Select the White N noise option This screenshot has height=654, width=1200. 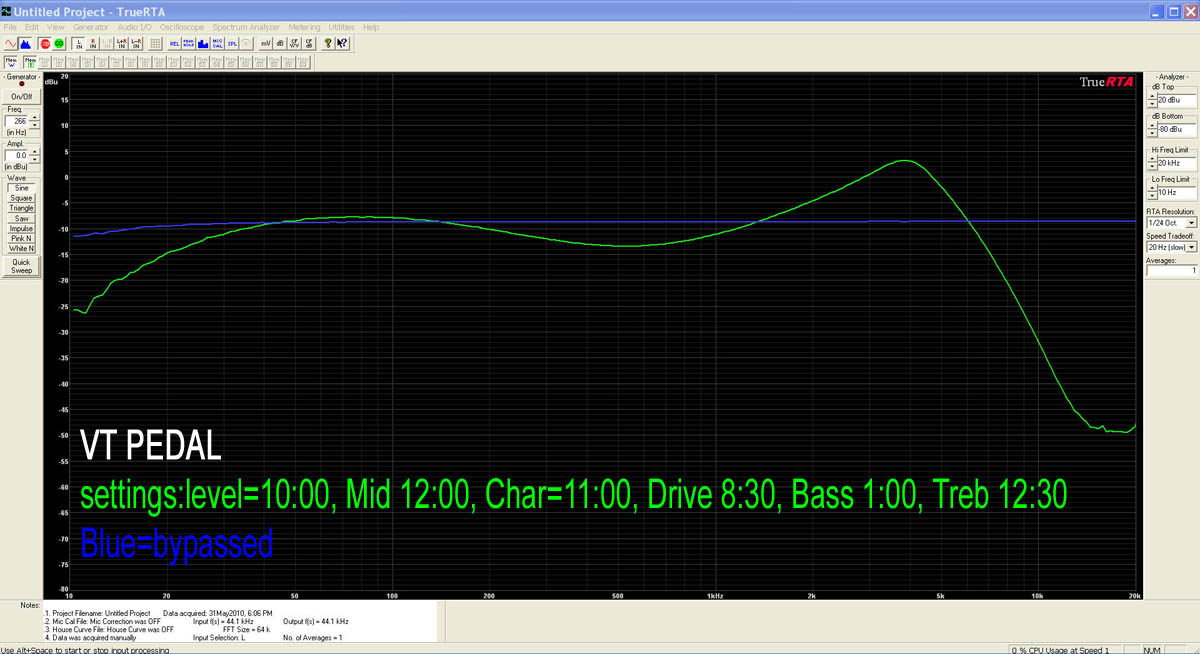[x=22, y=248]
